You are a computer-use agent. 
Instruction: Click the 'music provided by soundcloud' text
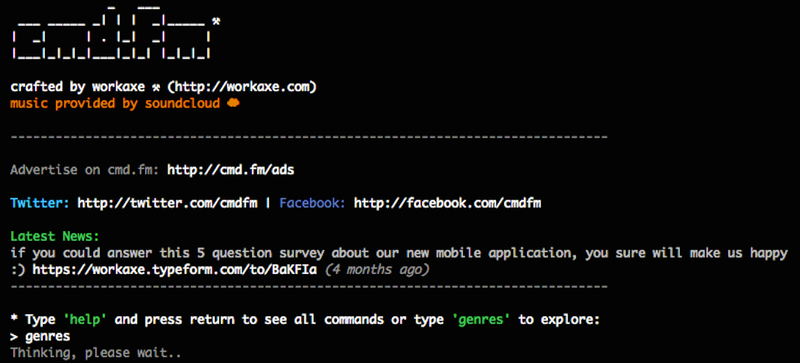tap(115, 104)
